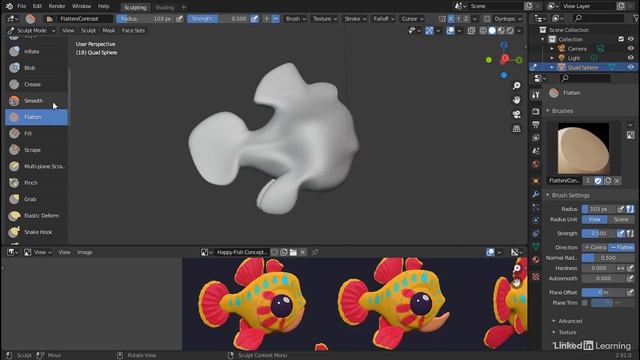Screen dimensions: 640x360
Task: Toggle Dyntopo checkbox in header
Action: click(x=487, y=19)
